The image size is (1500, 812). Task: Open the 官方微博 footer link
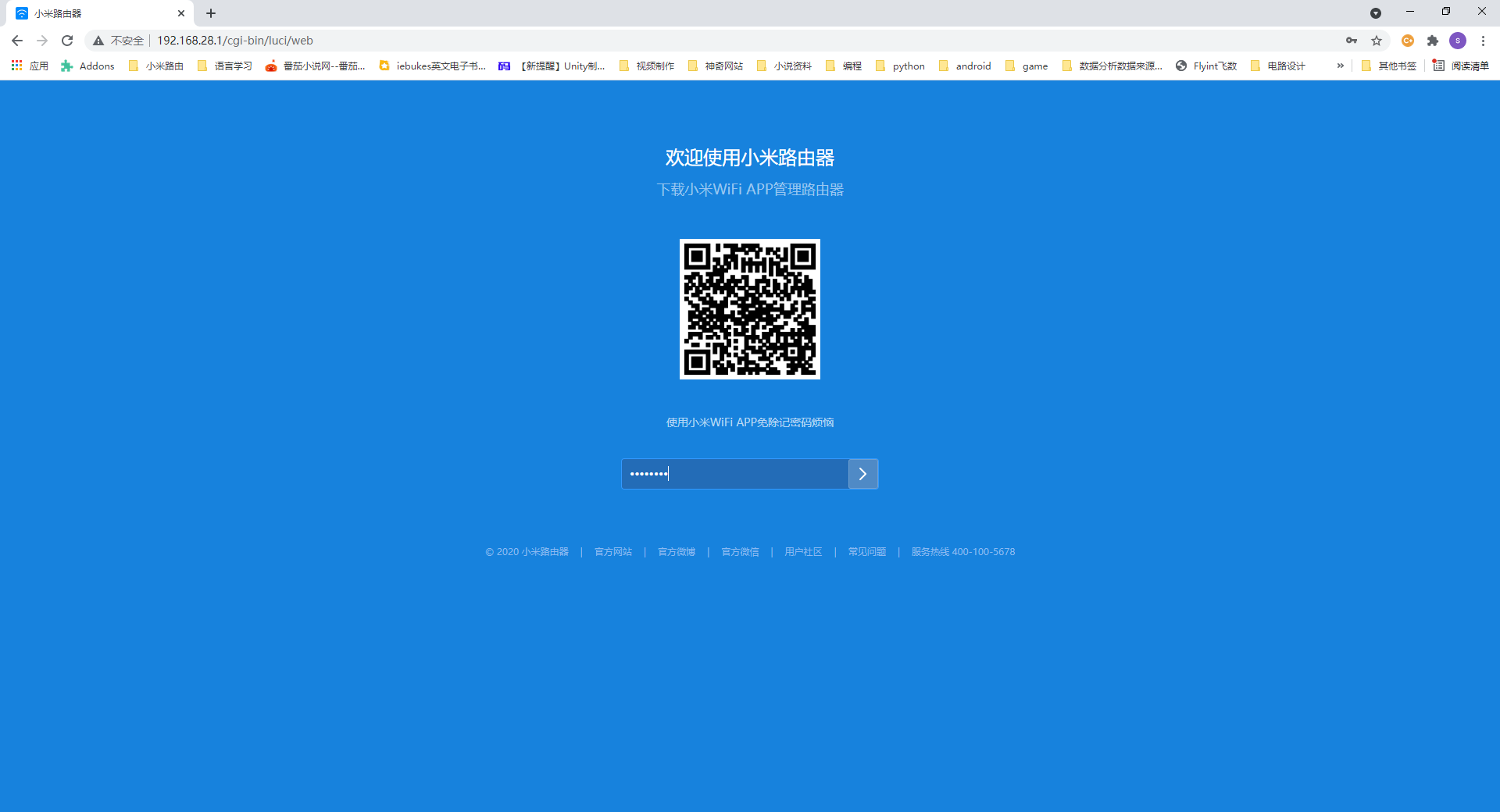677,552
